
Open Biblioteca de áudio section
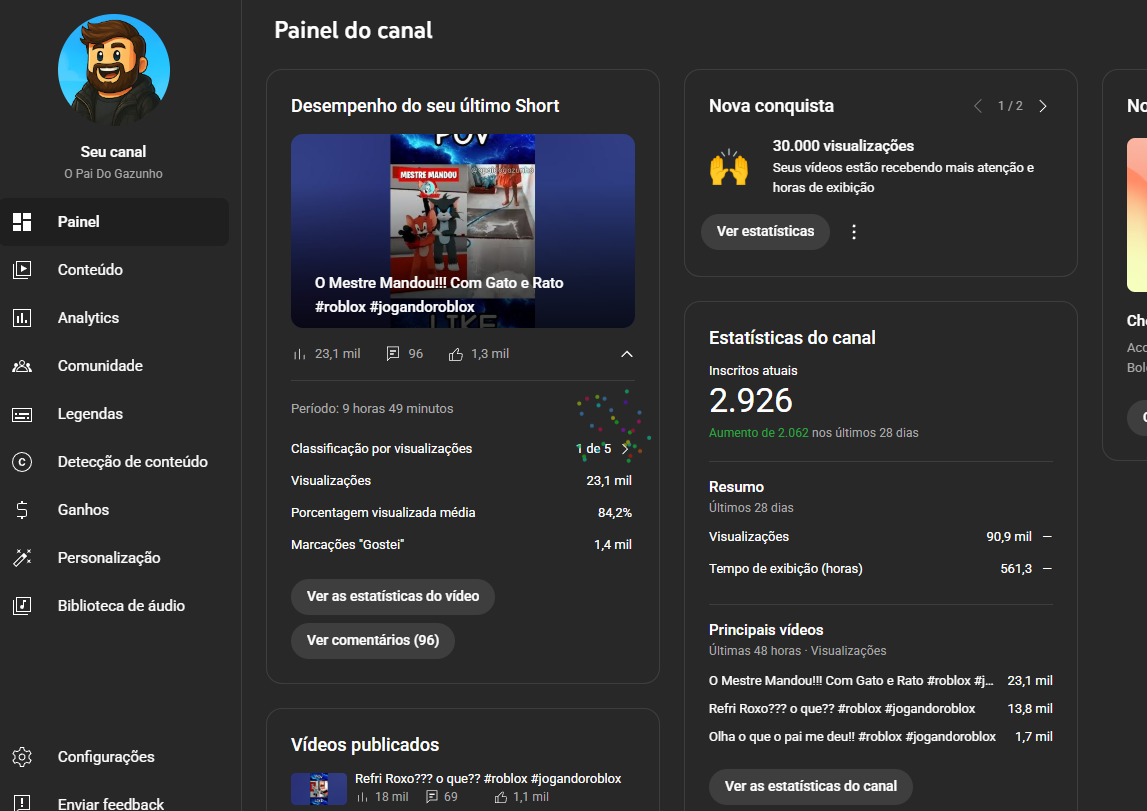click(x=114, y=606)
